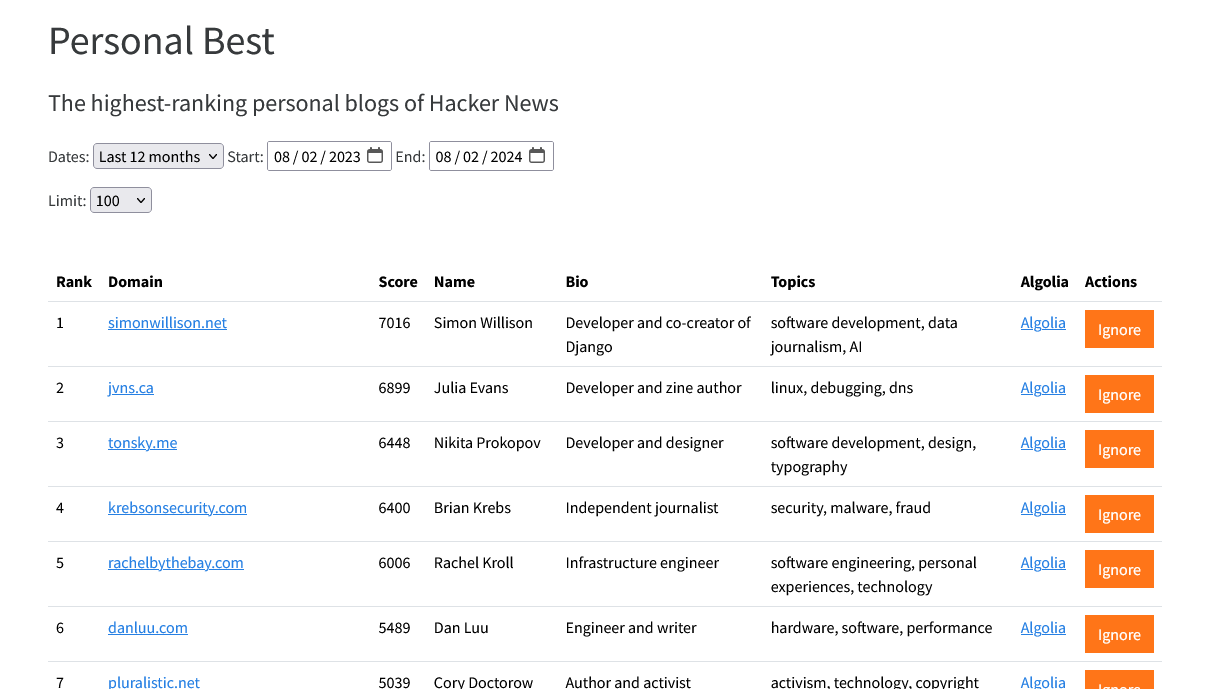Click the score value 6448
The width and height of the screenshot is (1210, 689).
[394, 443]
